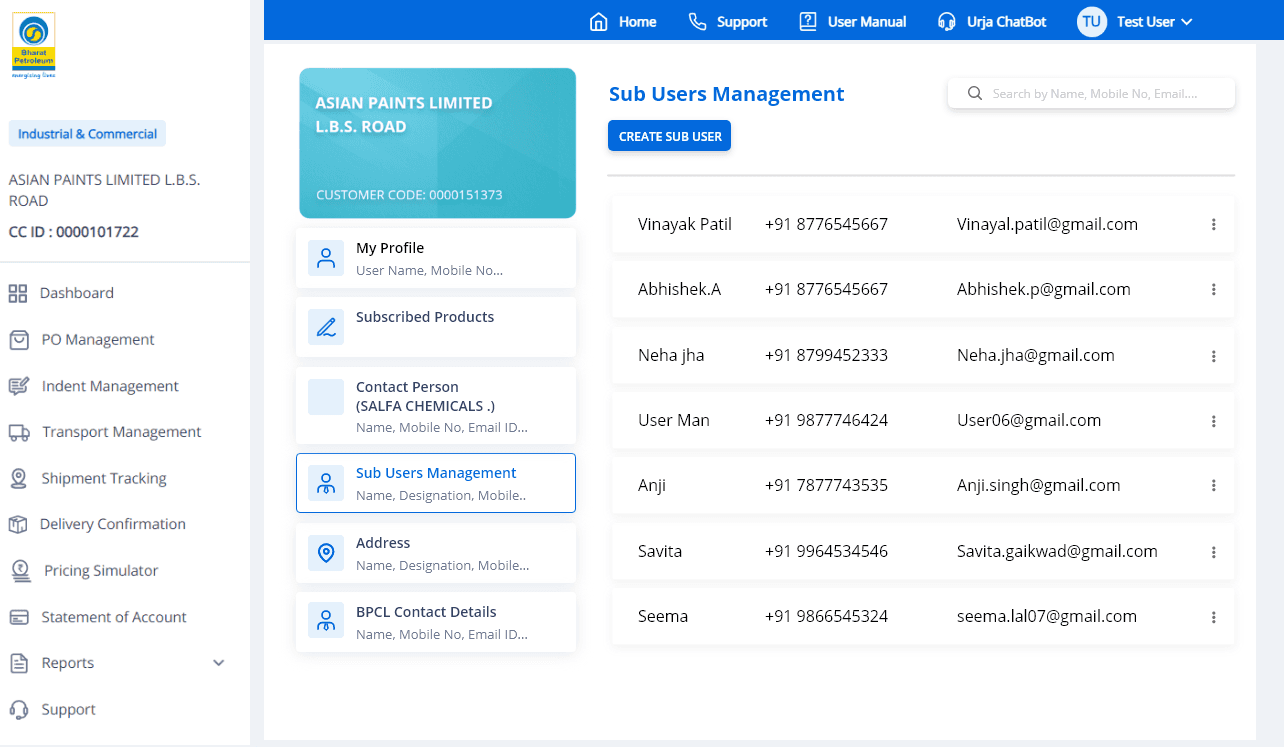Click the Urja ChatBot headset icon
1284x747 pixels.
[947, 21]
